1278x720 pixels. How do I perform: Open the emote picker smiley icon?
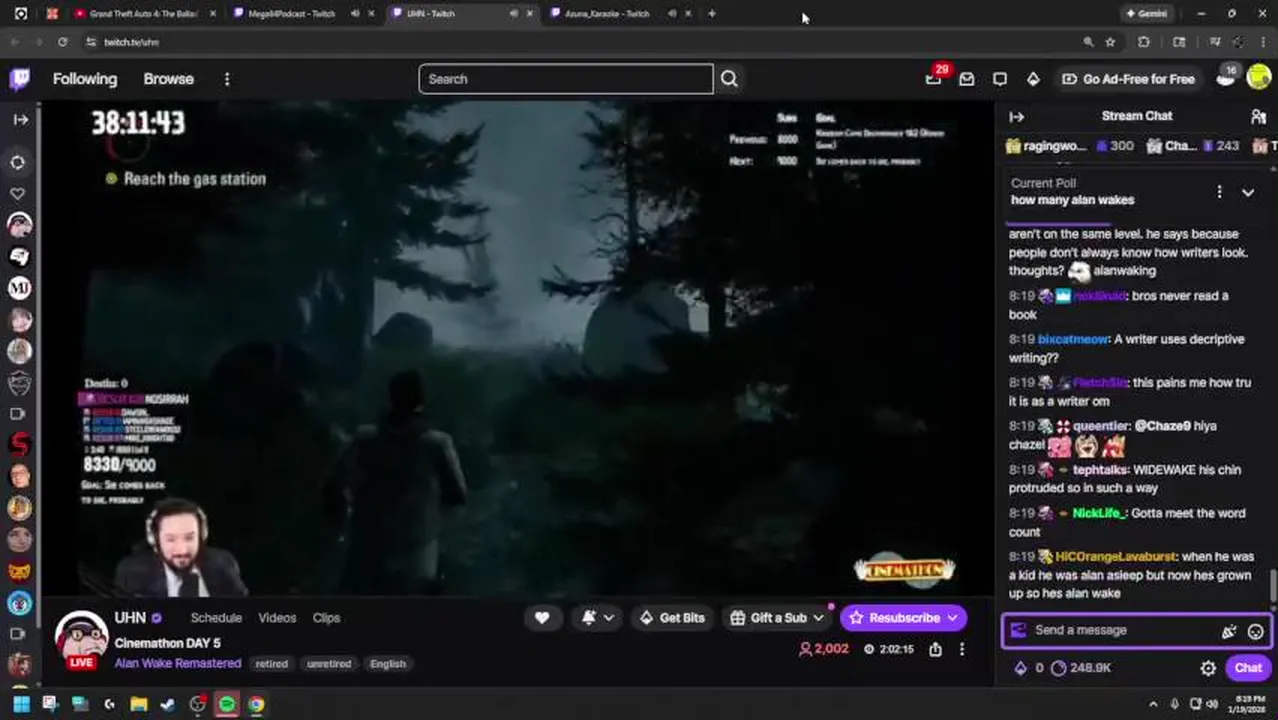[1255, 631]
